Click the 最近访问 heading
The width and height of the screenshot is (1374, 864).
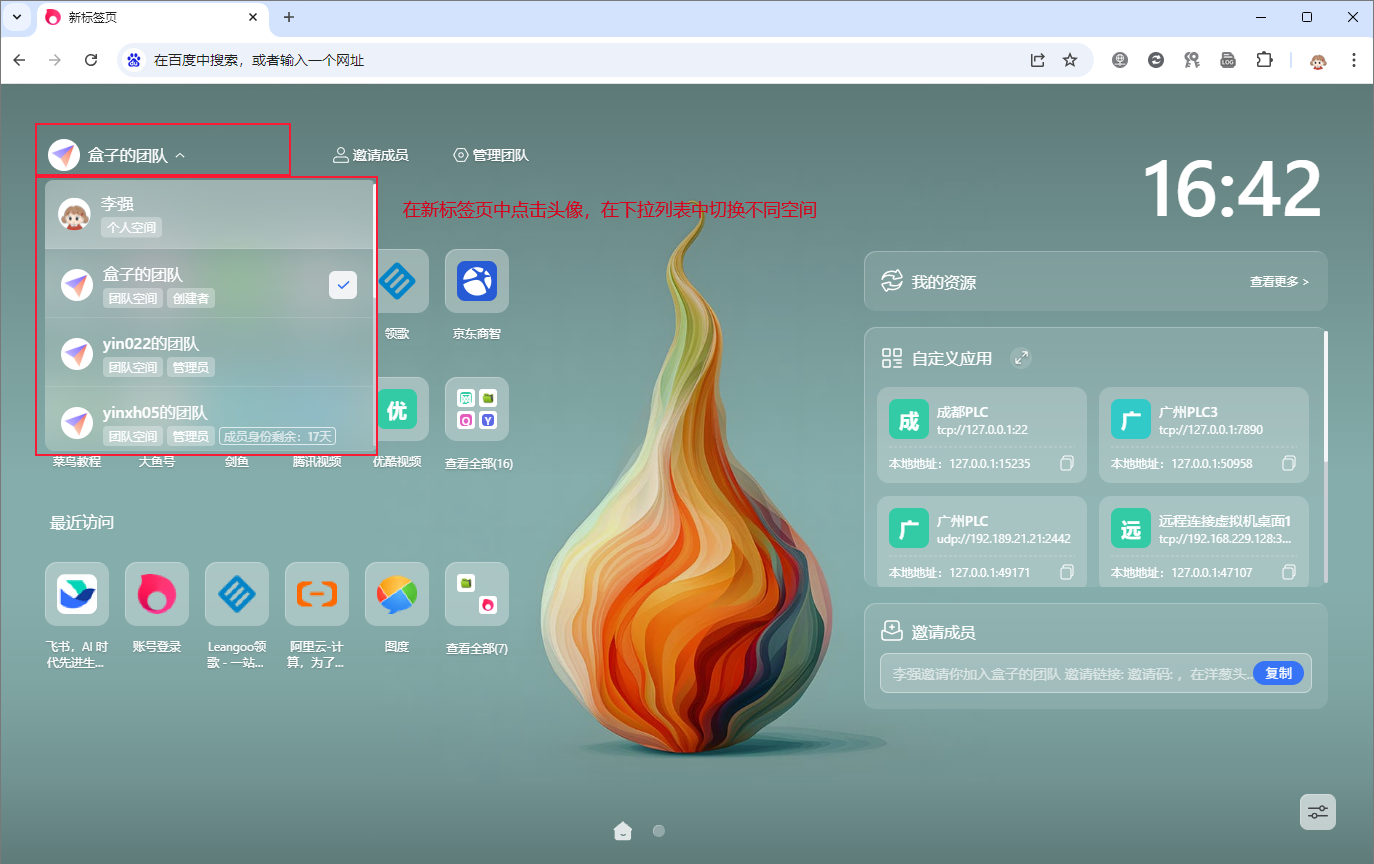[x=82, y=522]
